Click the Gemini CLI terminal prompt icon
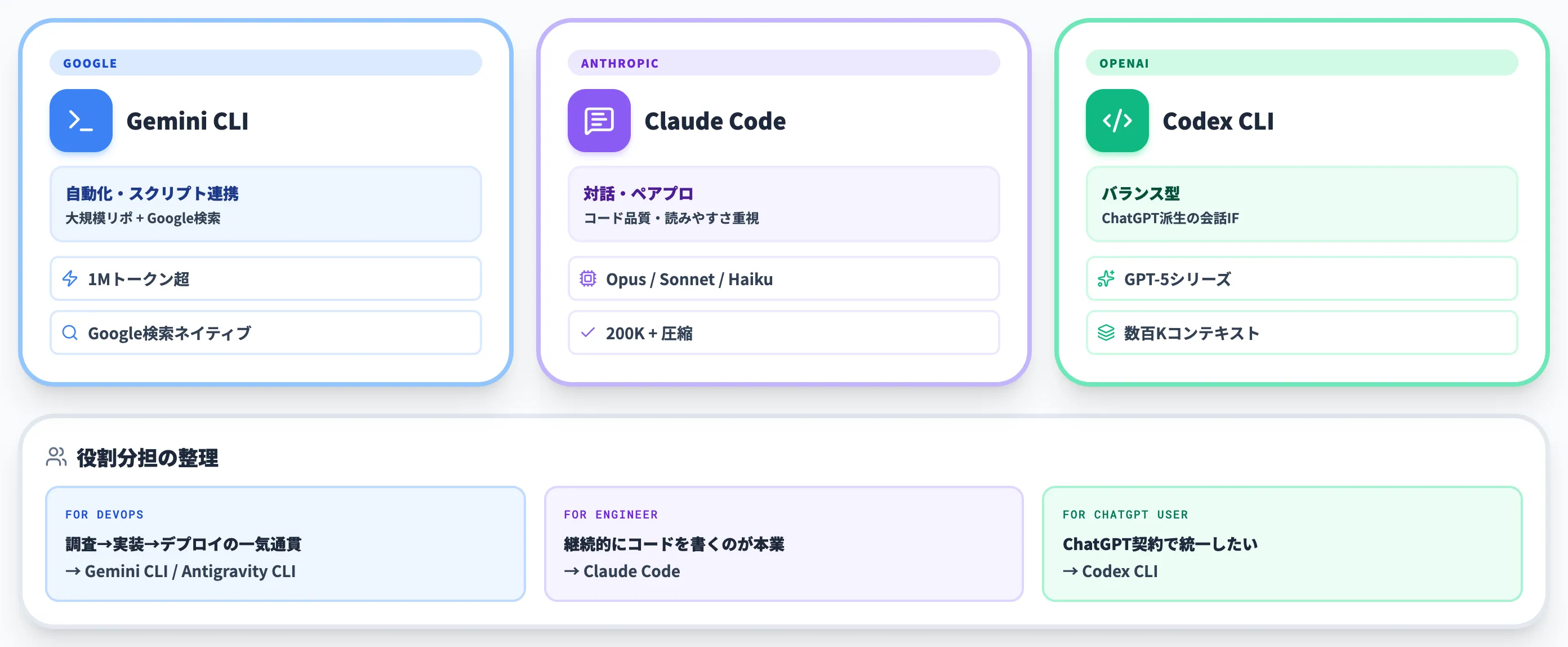Image resolution: width=1568 pixels, height=647 pixels. pyautogui.click(x=81, y=121)
